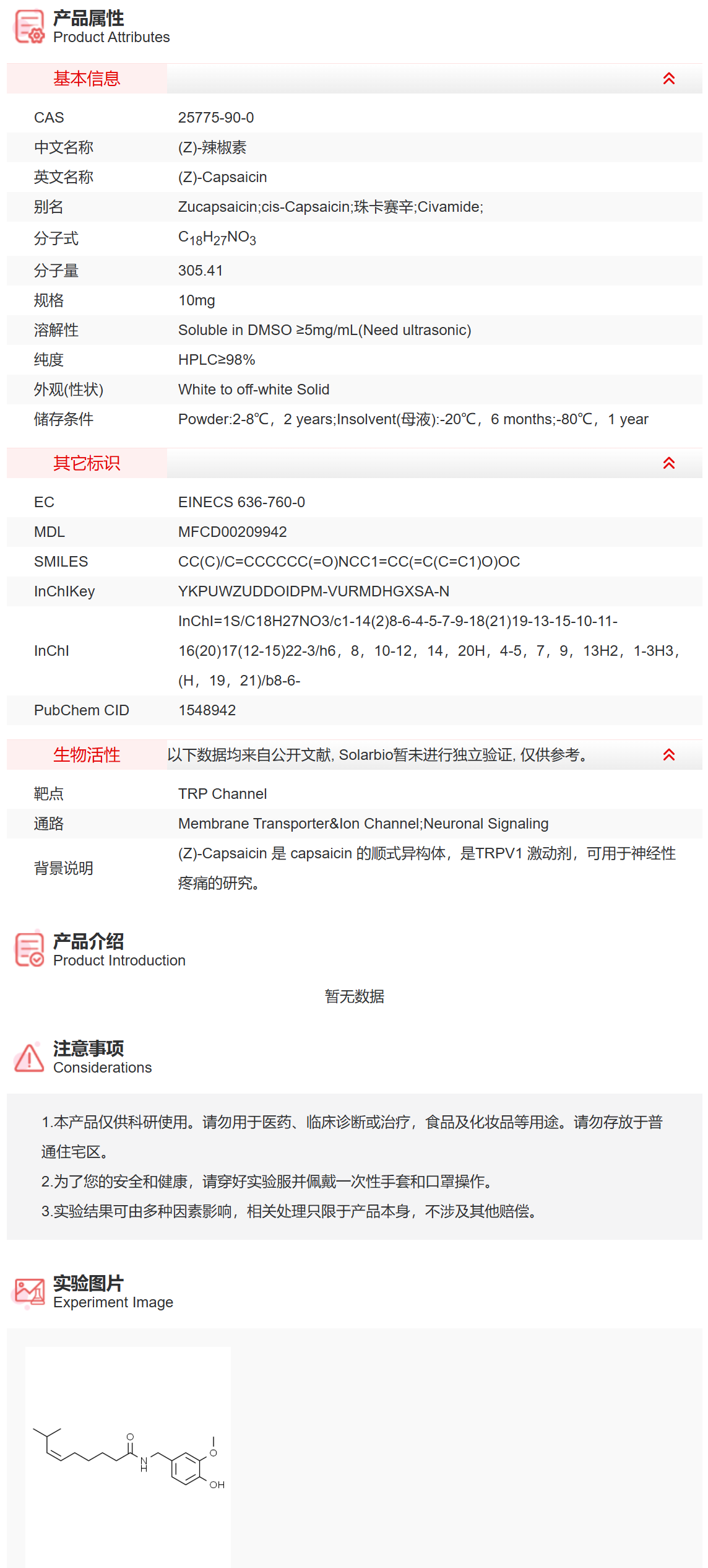
Task: Click the 暂无数据 placeholder text
Action: 355,996
